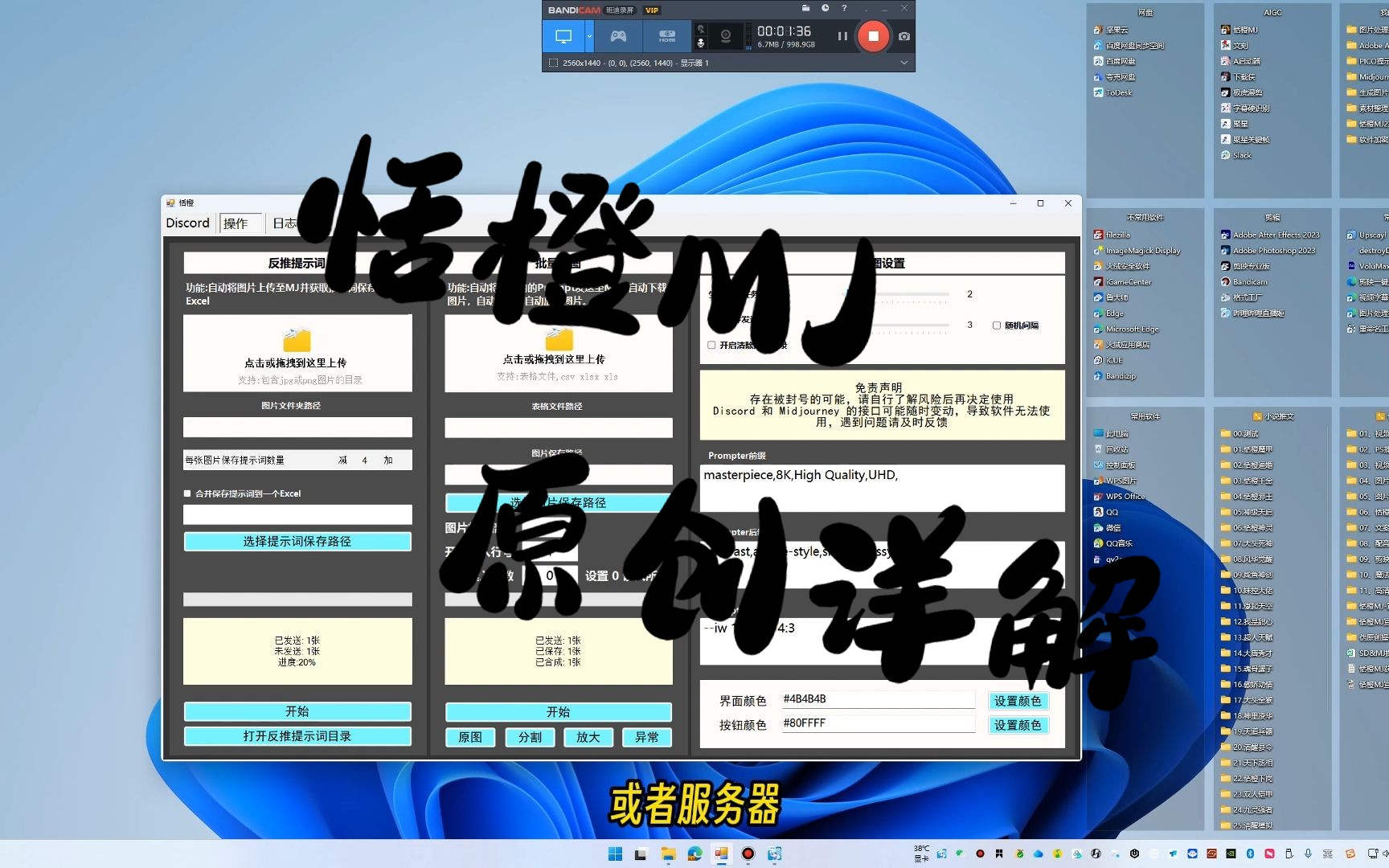Increase prompt count with 加 button
Image resolution: width=1389 pixels, height=868 pixels.
point(388,461)
